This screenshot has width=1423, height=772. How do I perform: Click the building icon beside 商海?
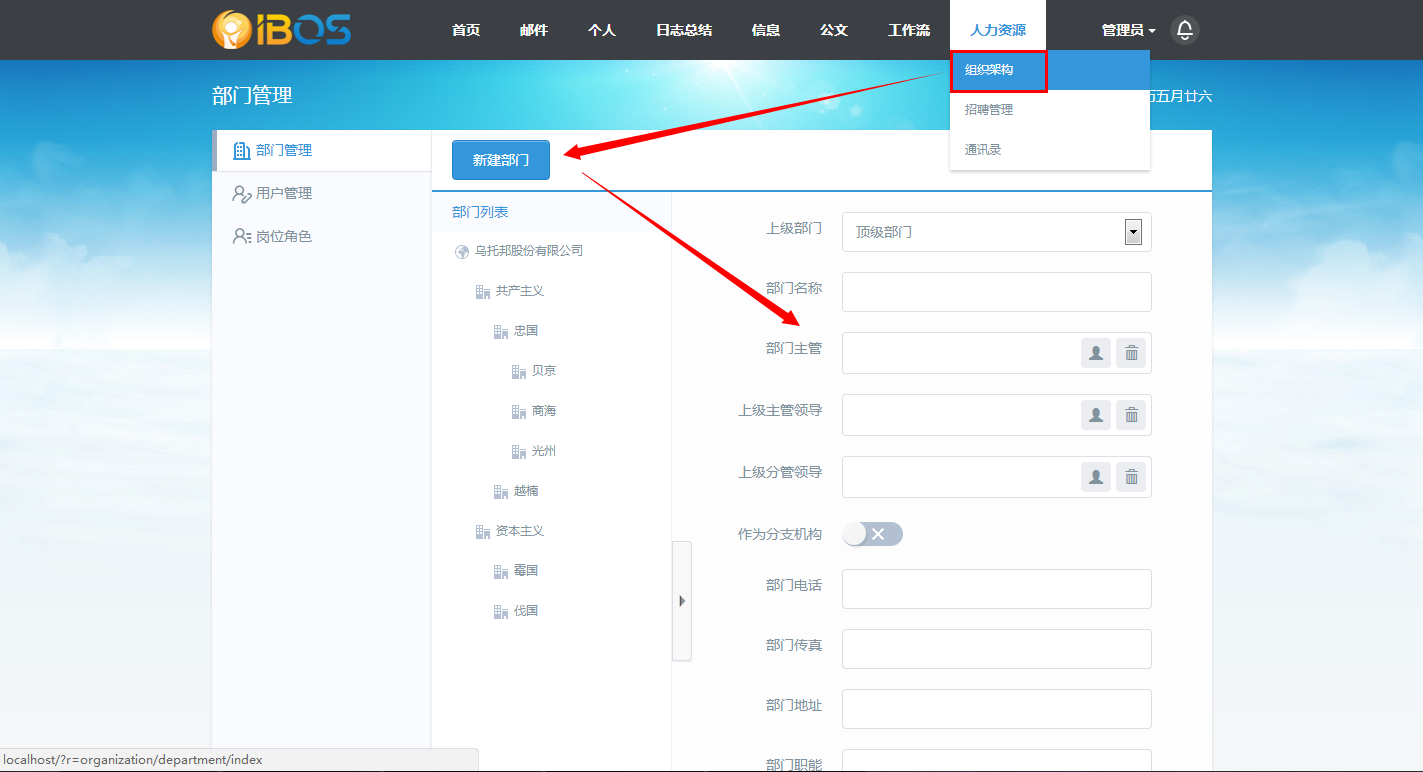[519, 412]
